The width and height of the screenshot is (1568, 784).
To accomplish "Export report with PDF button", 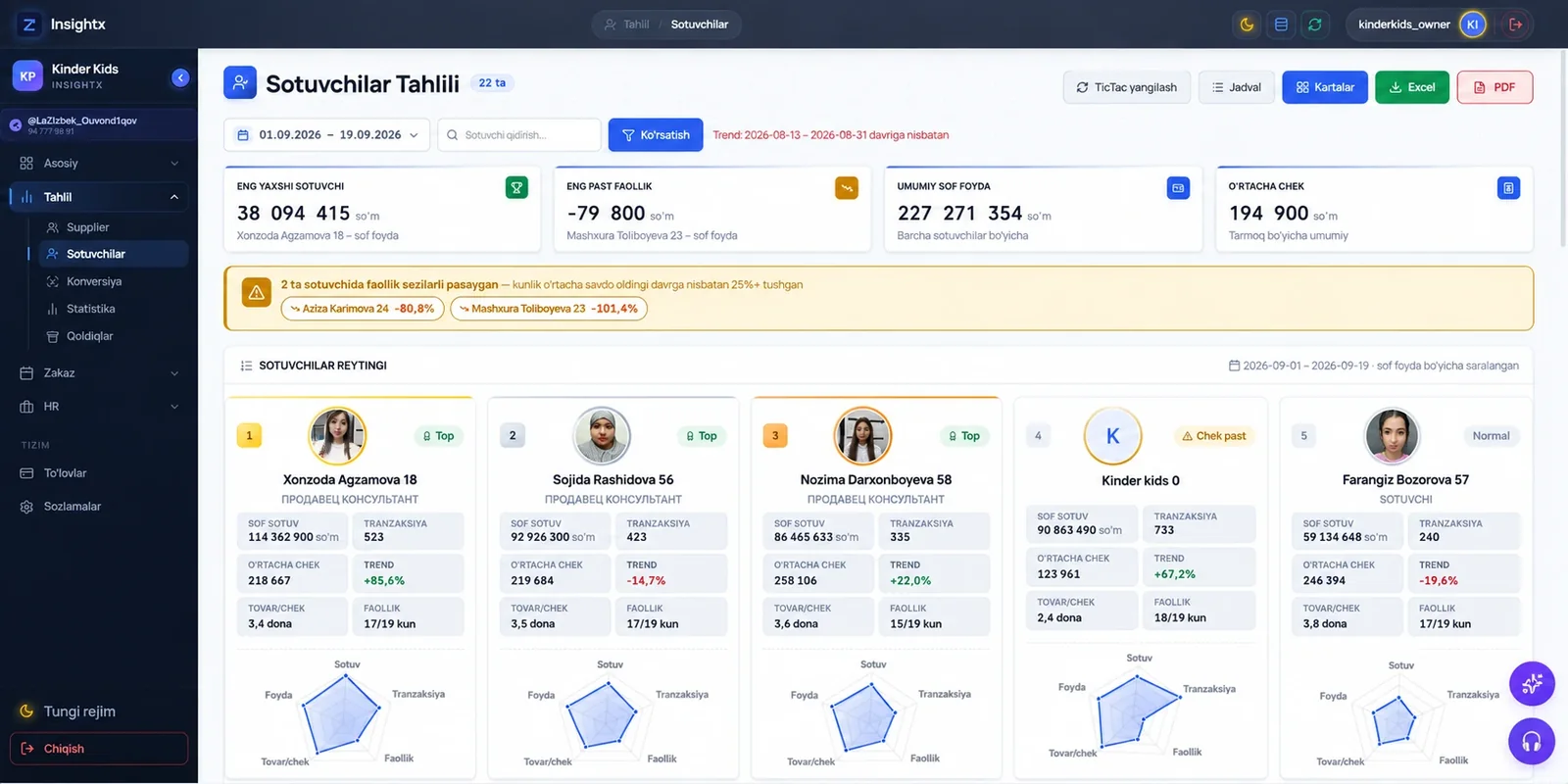I will point(1494,87).
